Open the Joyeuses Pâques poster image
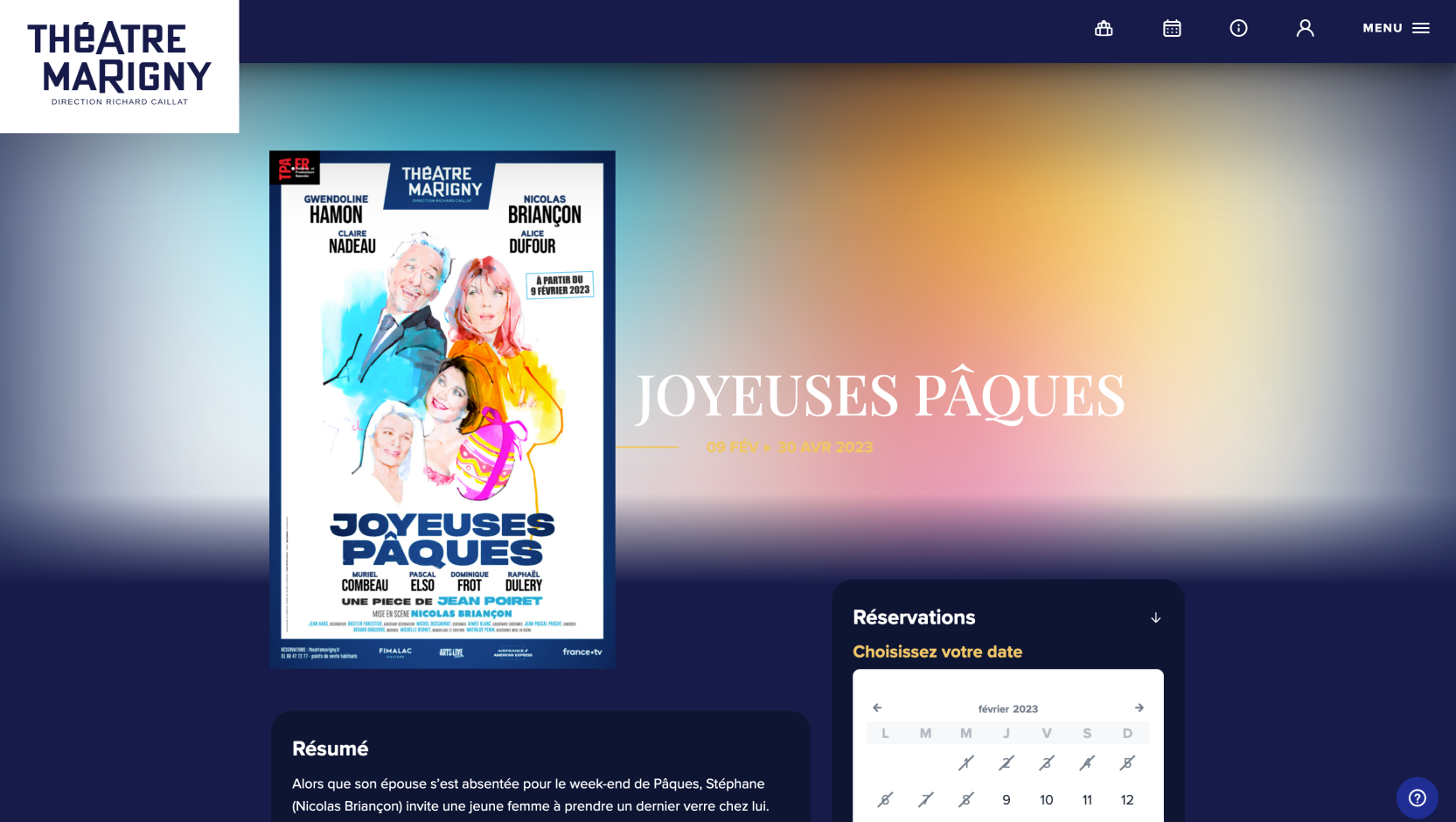 point(442,409)
